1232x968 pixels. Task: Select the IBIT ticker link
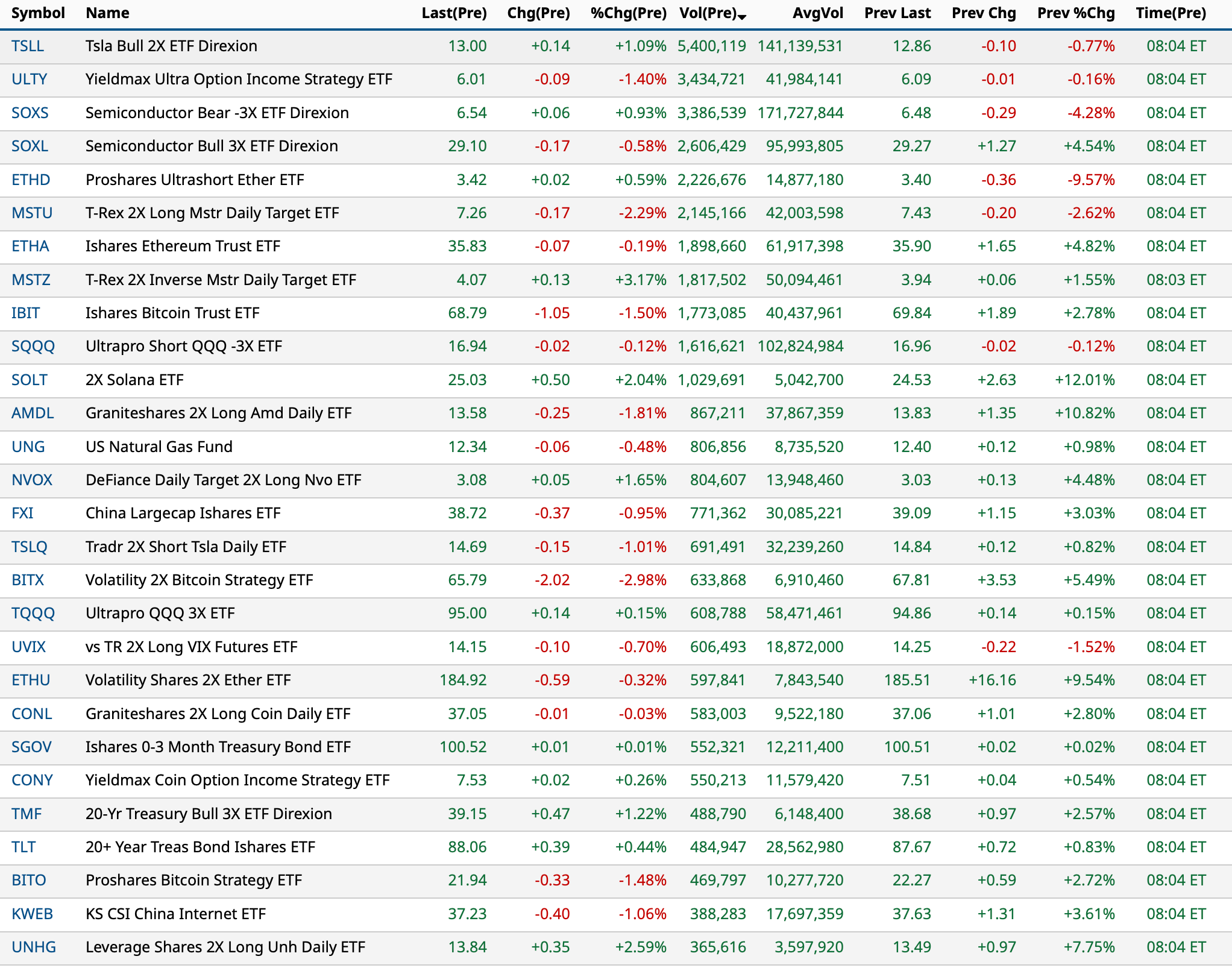coord(25,313)
